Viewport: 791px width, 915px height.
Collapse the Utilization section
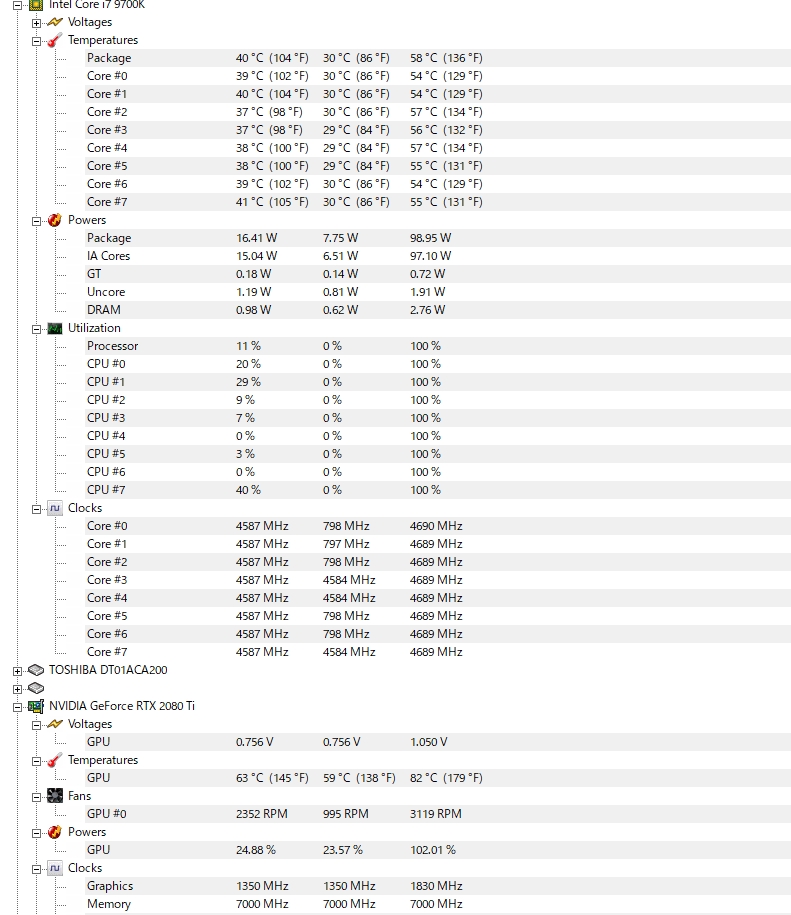pyautogui.click(x=37, y=329)
